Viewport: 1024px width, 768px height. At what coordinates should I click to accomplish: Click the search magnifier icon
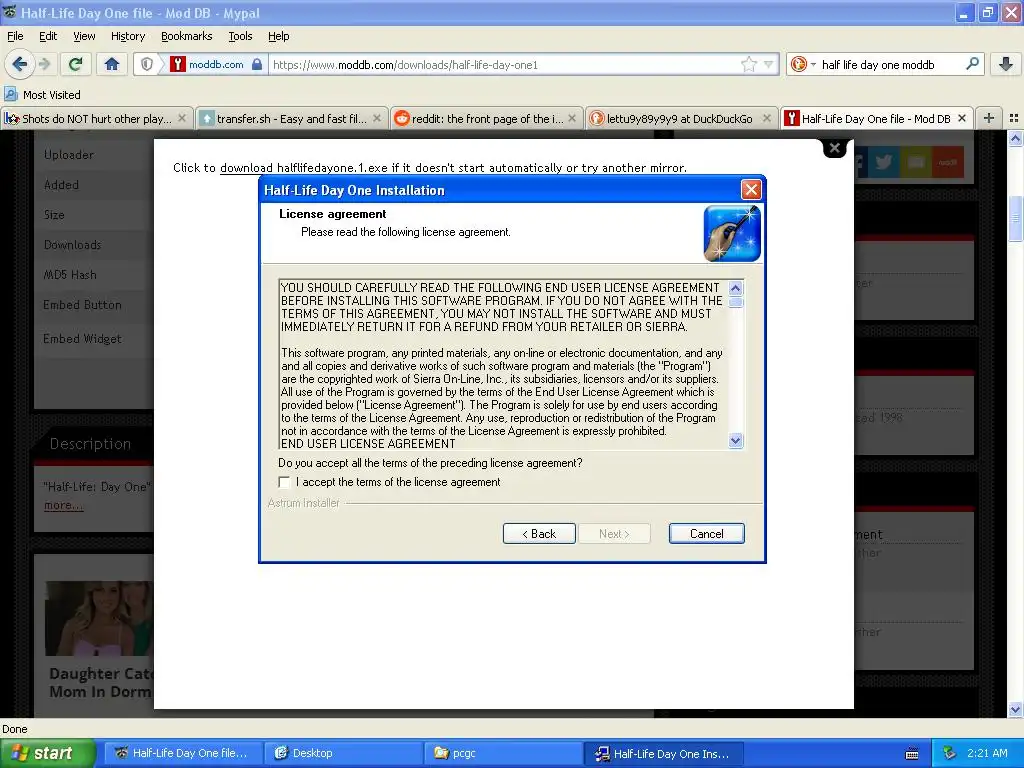(972, 64)
